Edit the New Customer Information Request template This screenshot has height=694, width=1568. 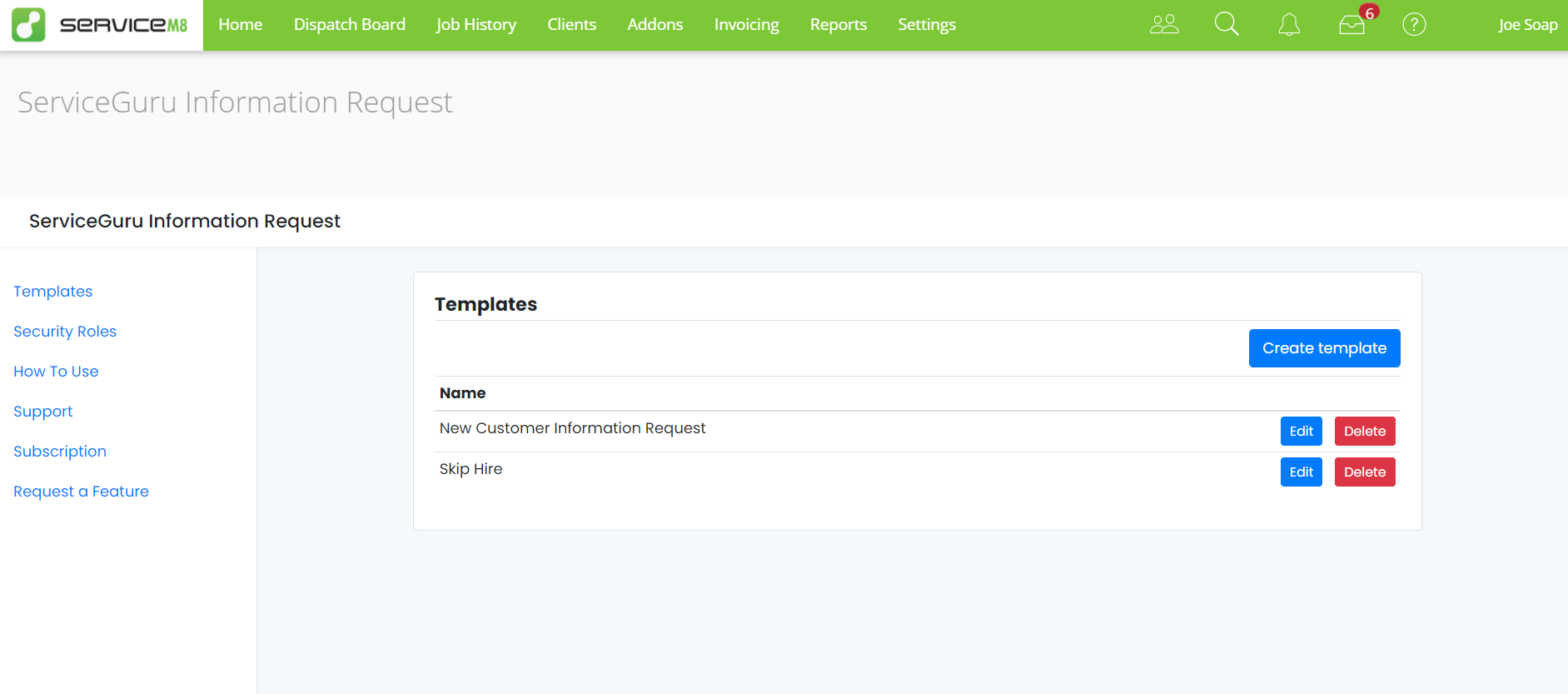1302,432
